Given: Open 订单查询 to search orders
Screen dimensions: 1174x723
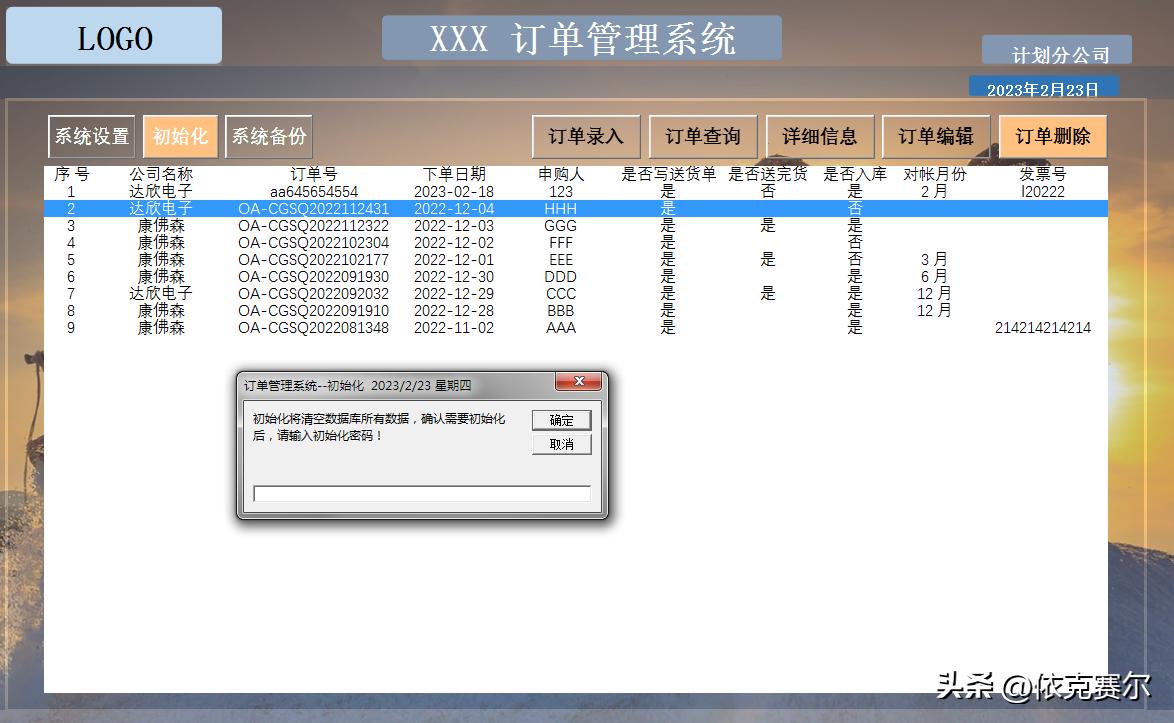Looking at the screenshot, I should pyautogui.click(x=703, y=136).
